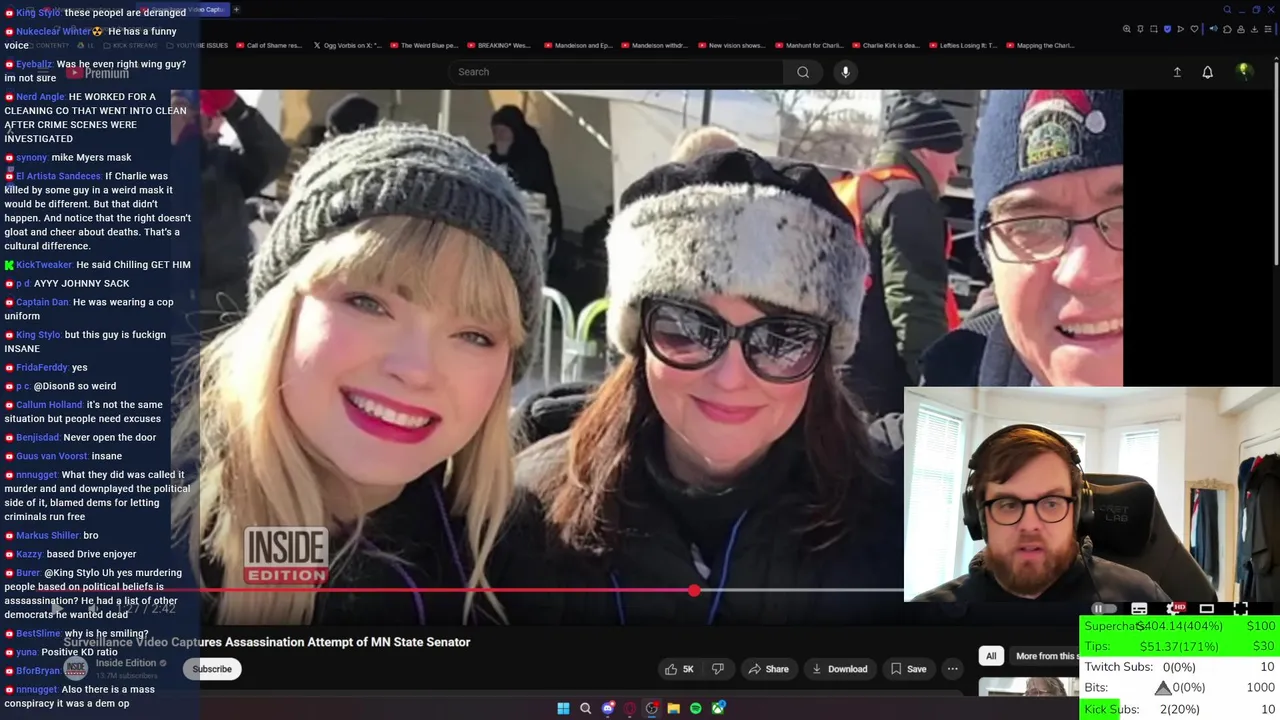Open the browser extensions cube icon
The width and height of the screenshot is (1280, 720).
[x=1227, y=29]
